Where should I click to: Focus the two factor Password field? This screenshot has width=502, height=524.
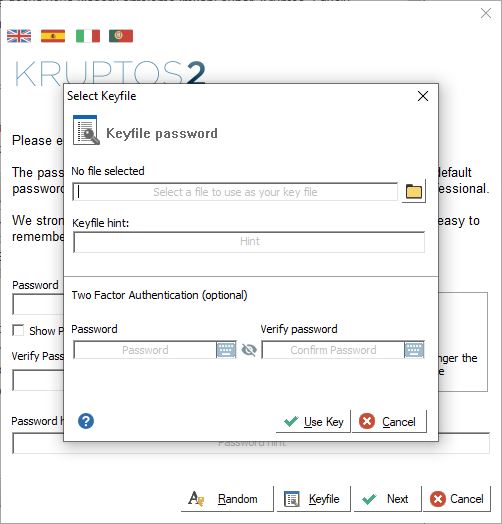(145, 350)
